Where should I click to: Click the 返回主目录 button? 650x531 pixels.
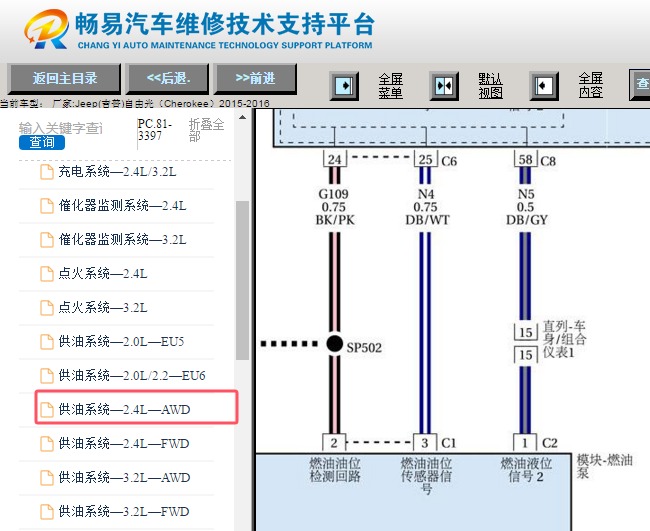64,79
